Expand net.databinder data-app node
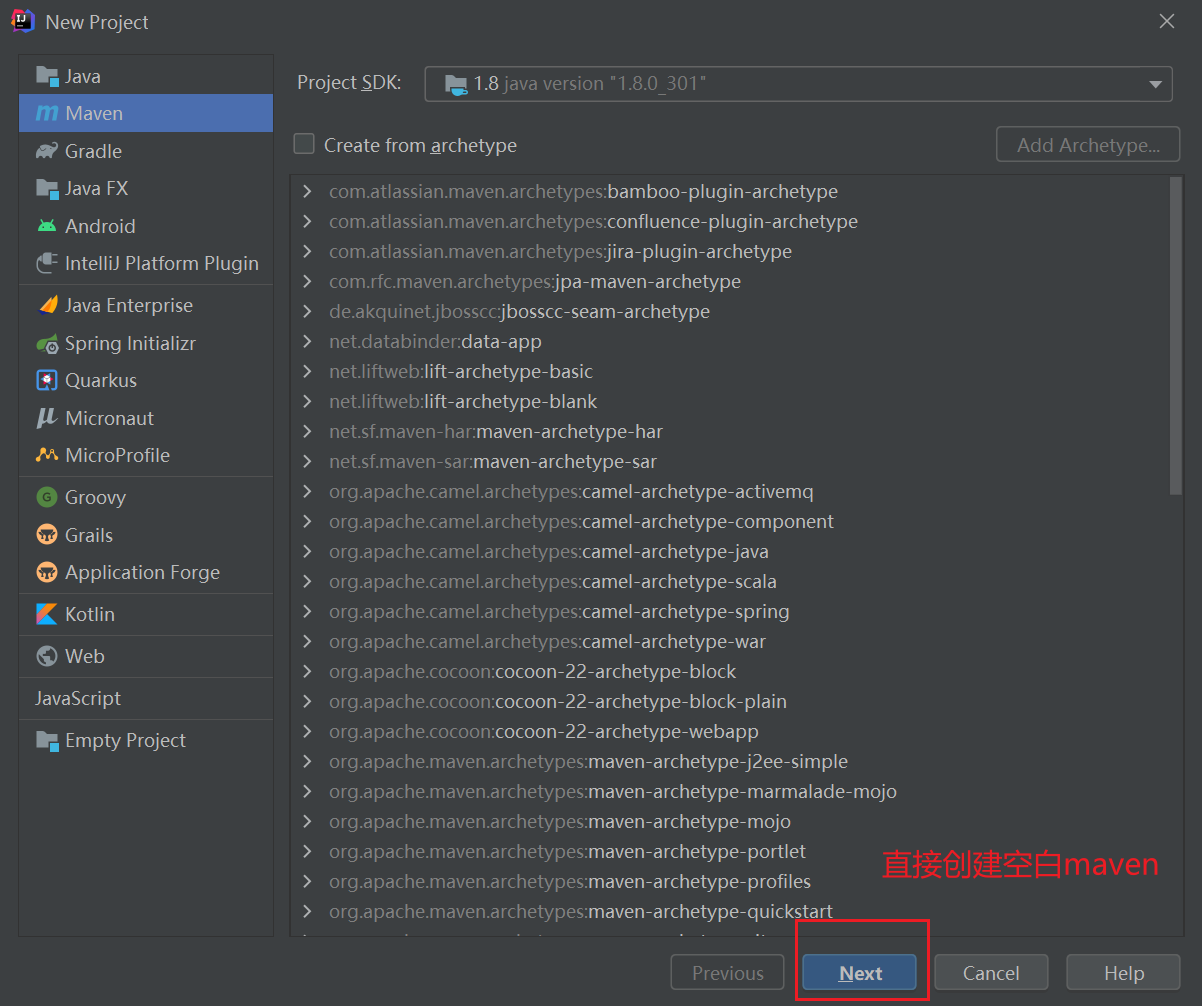Image resolution: width=1202 pixels, height=1006 pixels. point(307,341)
